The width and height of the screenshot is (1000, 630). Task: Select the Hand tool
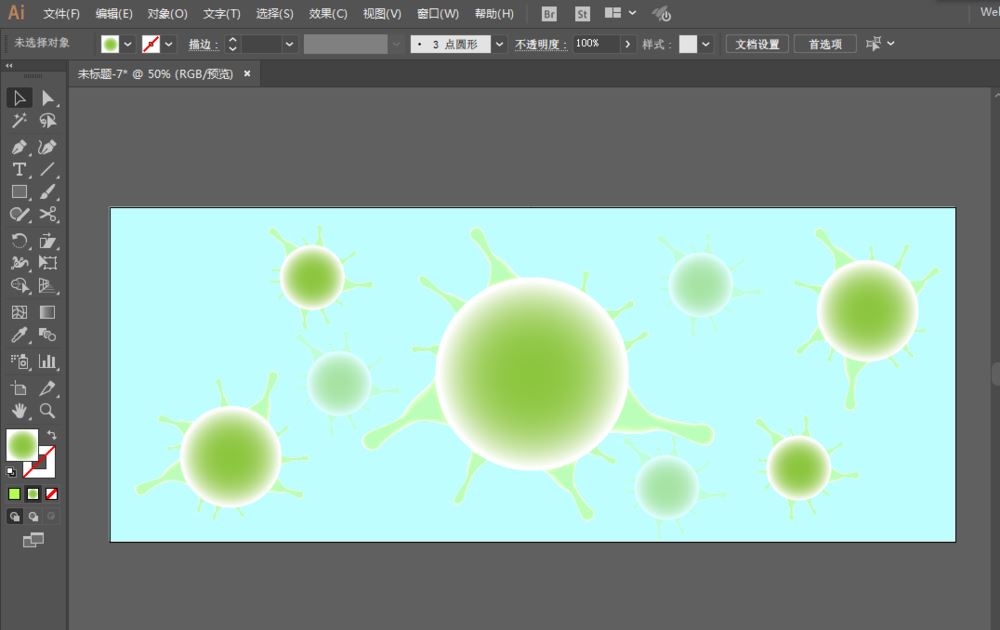pyautogui.click(x=19, y=410)
